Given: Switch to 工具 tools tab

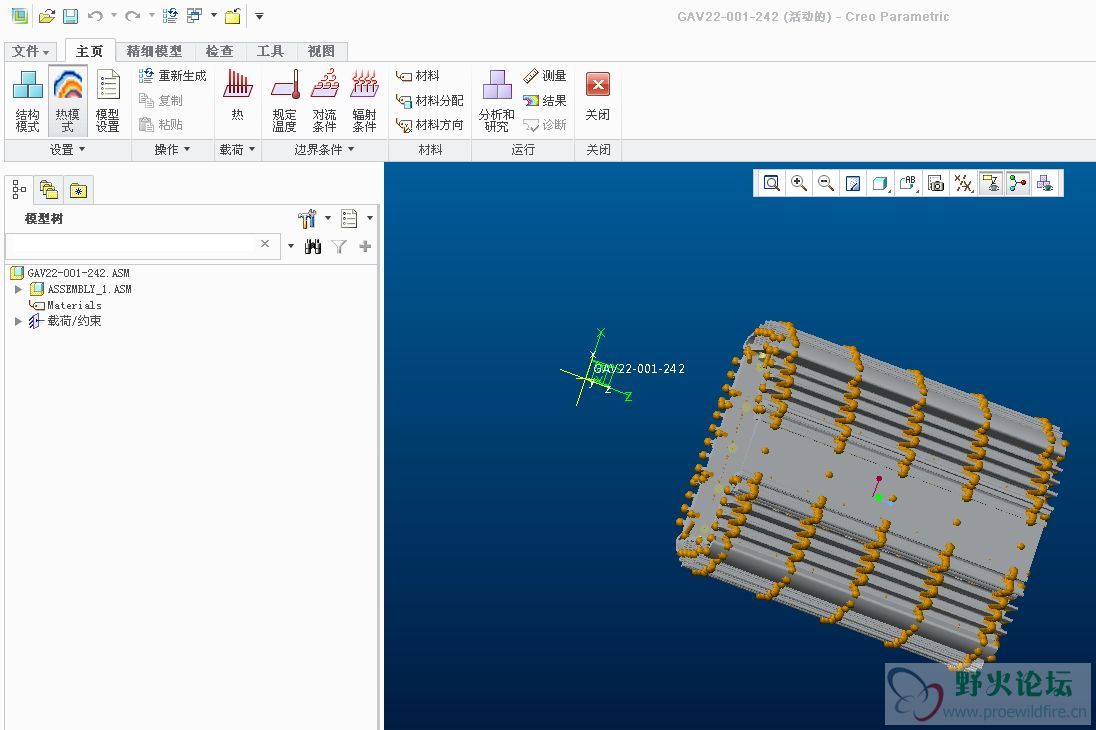Looking at the screenshot, I should (x=271, y=51).
